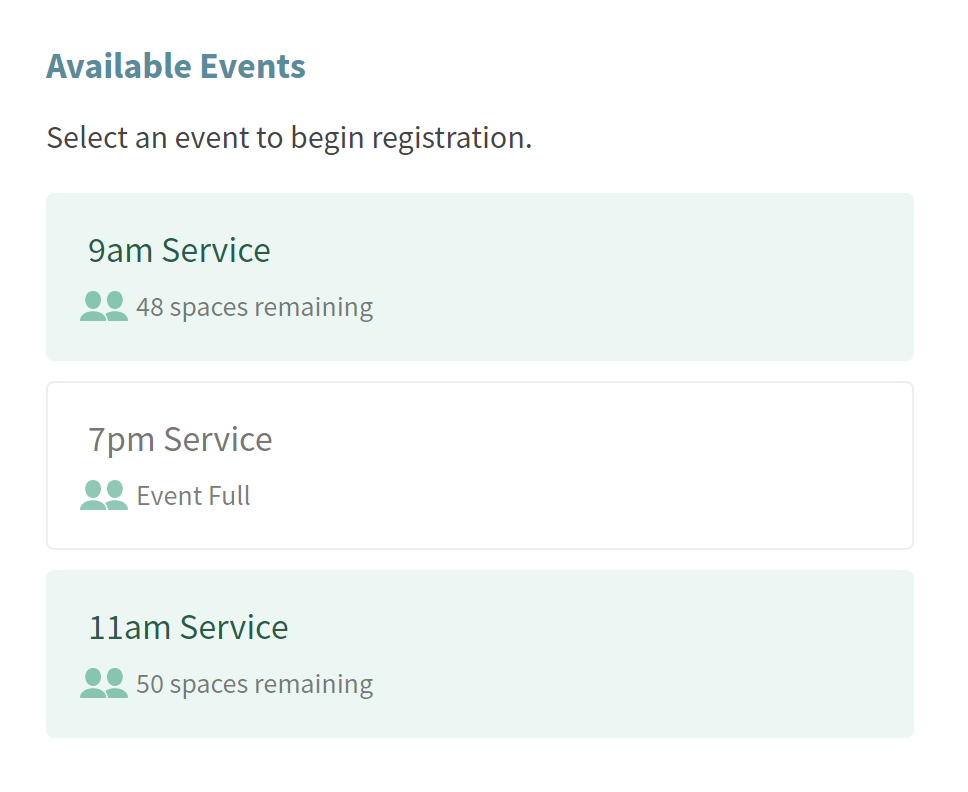Click the 11am Service title

188,627
